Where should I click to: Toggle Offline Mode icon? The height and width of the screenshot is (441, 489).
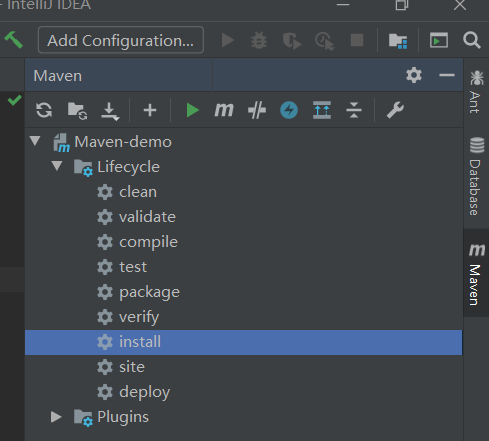click(257, 110)
